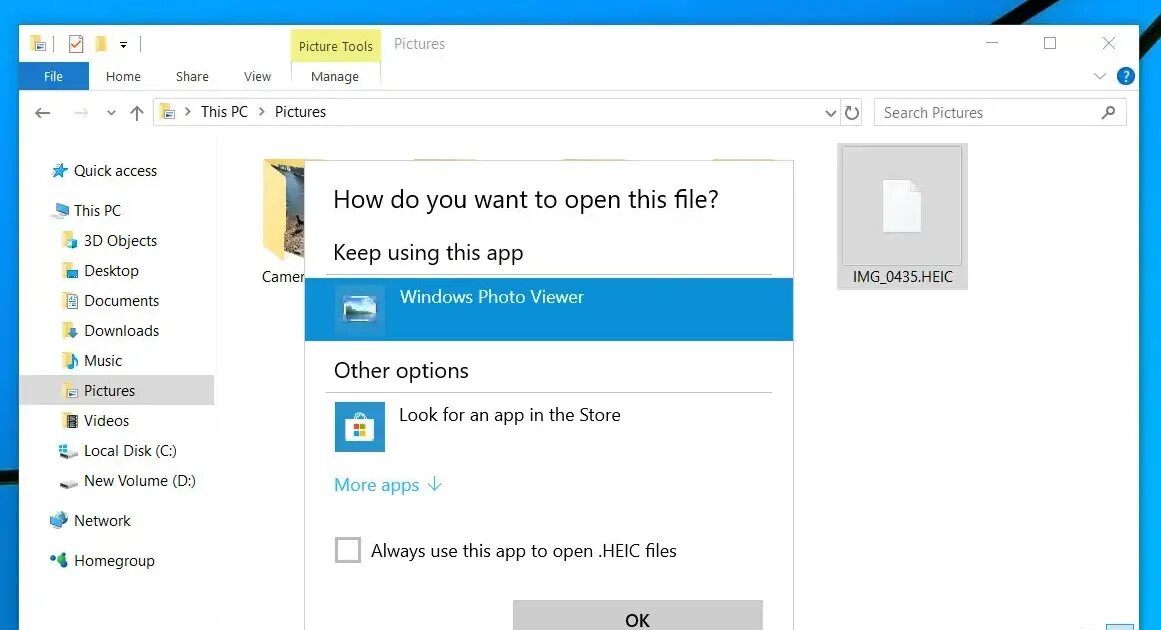
Task: Open the Quick Access Toolbar customize dropdown
Action: coord(124,44)
